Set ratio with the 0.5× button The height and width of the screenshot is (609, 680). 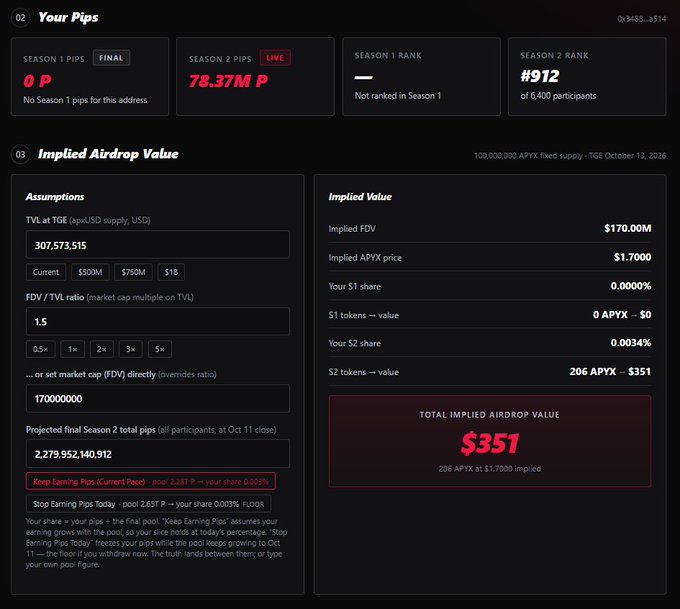coord(41,349)
